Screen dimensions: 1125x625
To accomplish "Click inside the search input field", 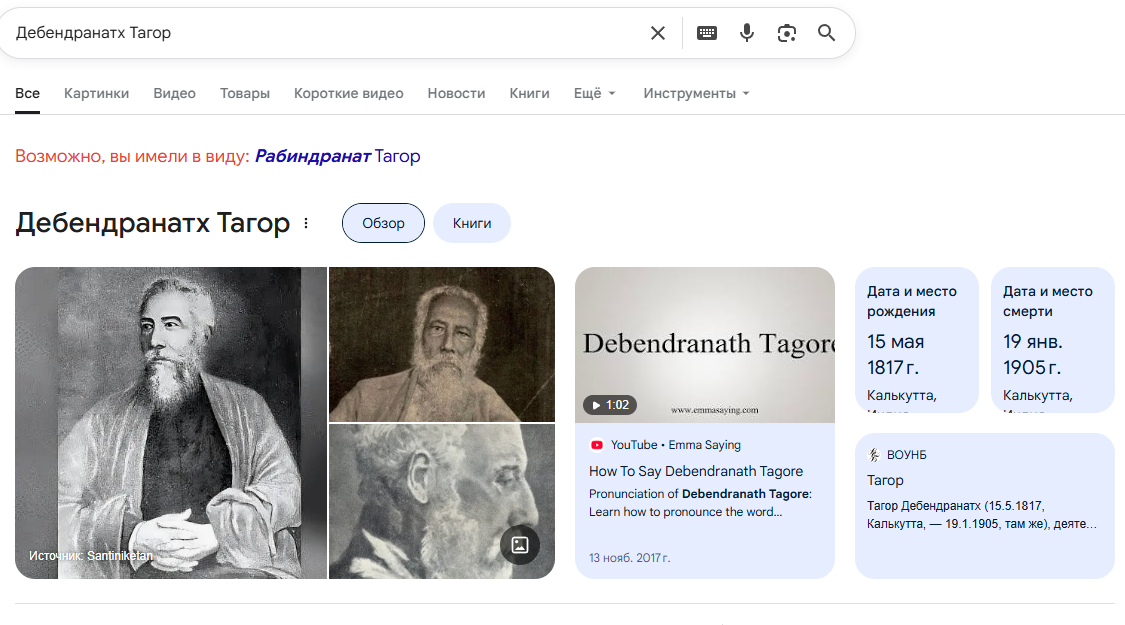I will 320,33.
